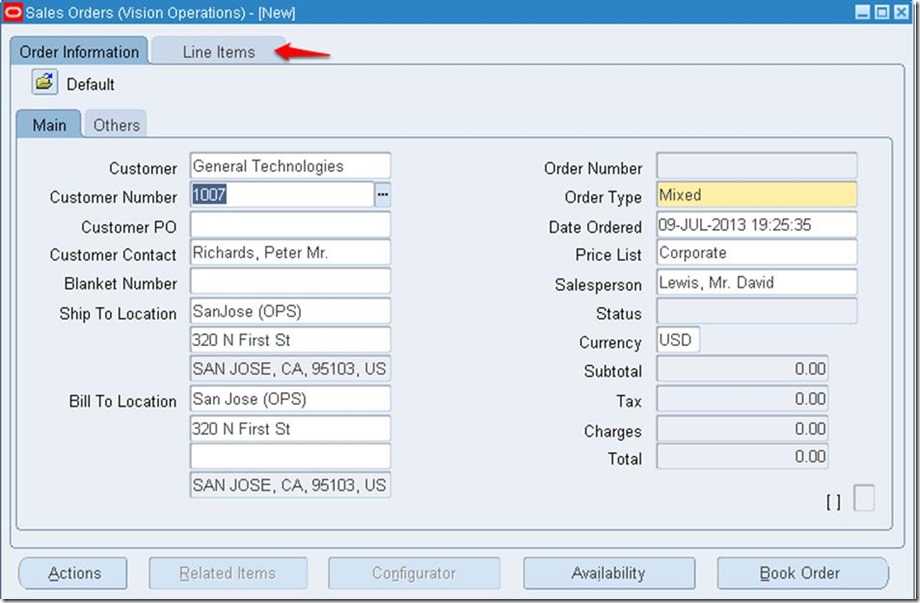Image resolution: width=920 pixels, height=603 pixels.
Task: Minimize the Sales Orders window
Action: pos(862,12)
